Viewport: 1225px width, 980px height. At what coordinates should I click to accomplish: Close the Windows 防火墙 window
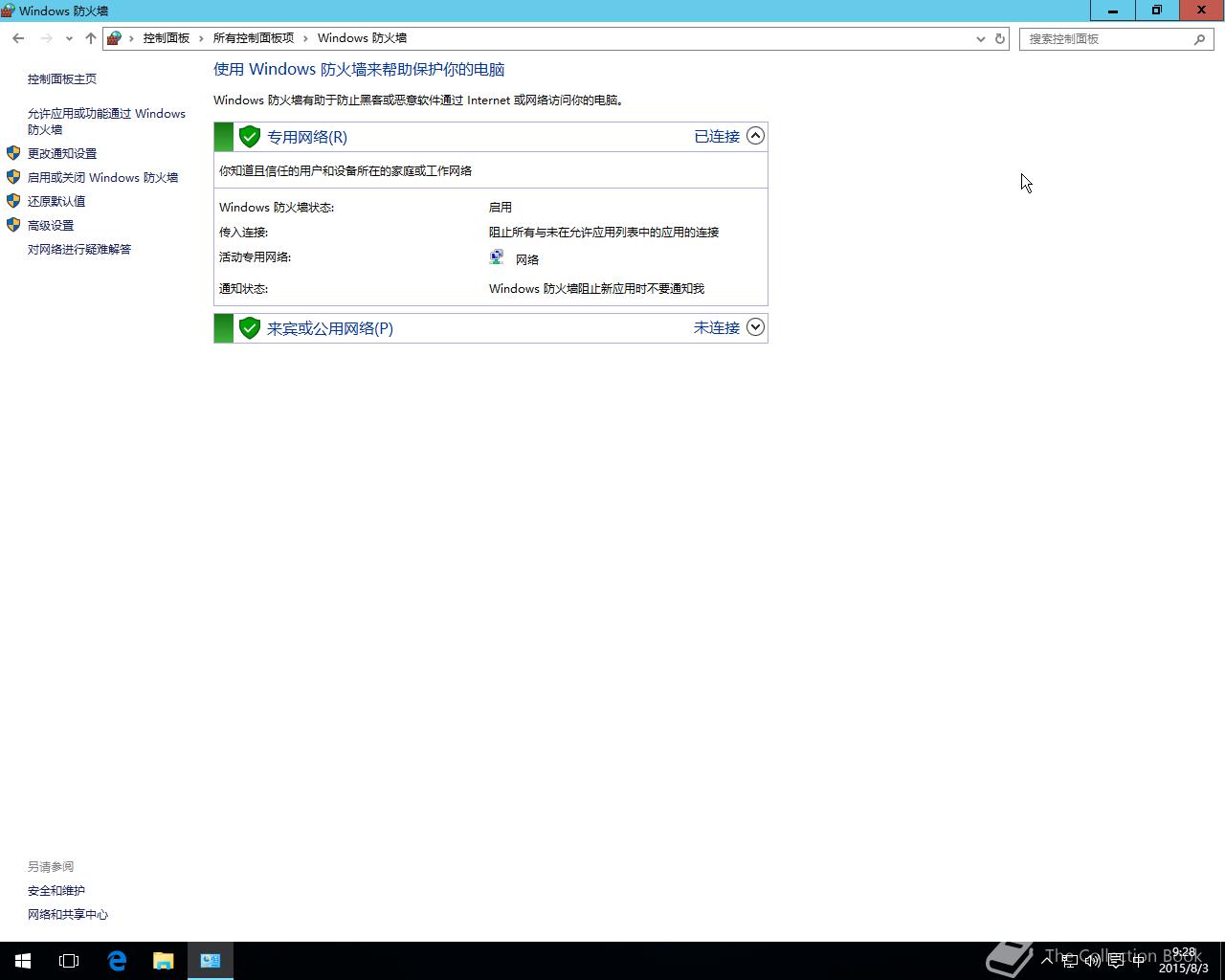pyautogui.click(x=1202, y=10)
